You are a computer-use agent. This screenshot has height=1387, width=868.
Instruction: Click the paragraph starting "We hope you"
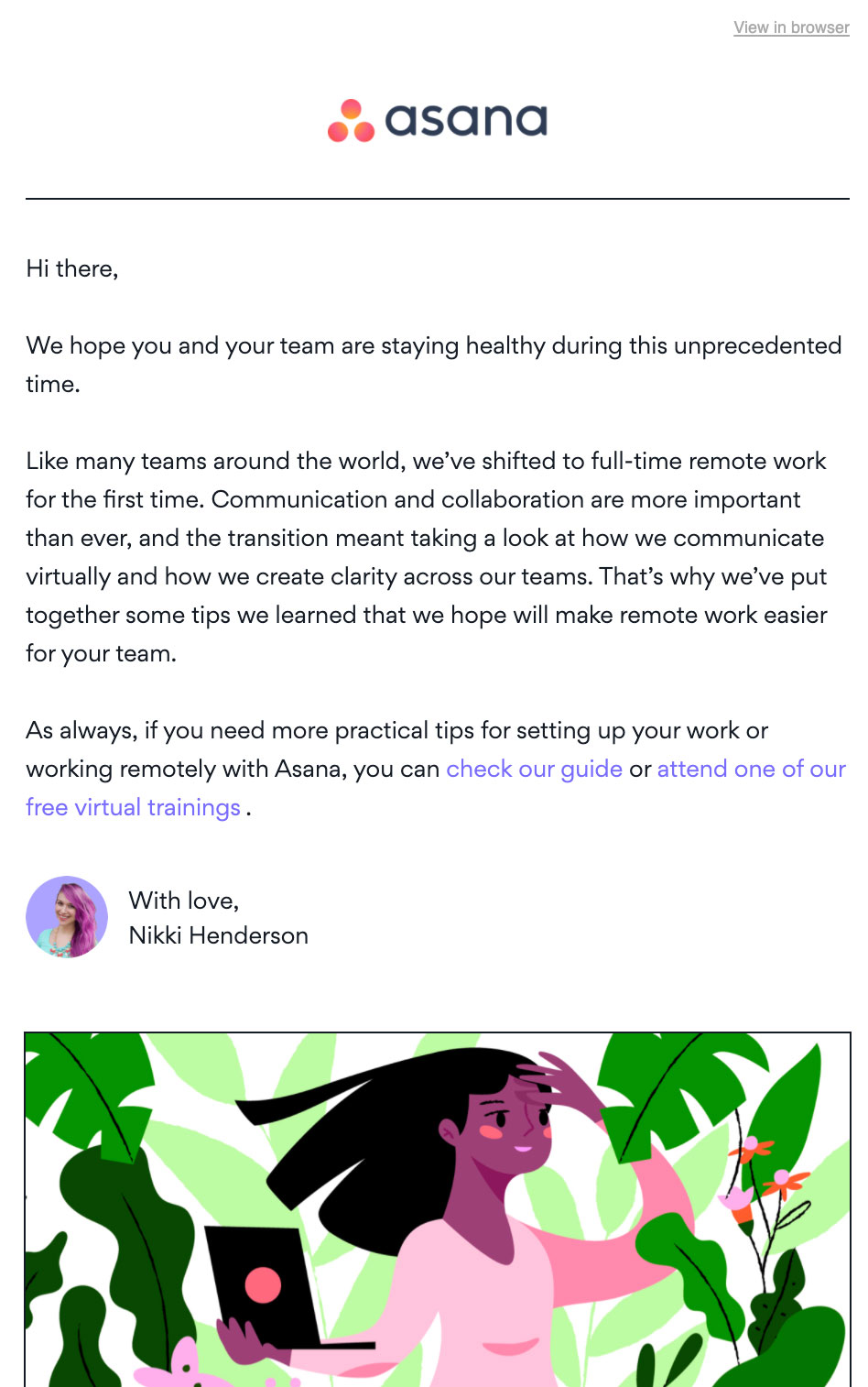tap(434, 365)
